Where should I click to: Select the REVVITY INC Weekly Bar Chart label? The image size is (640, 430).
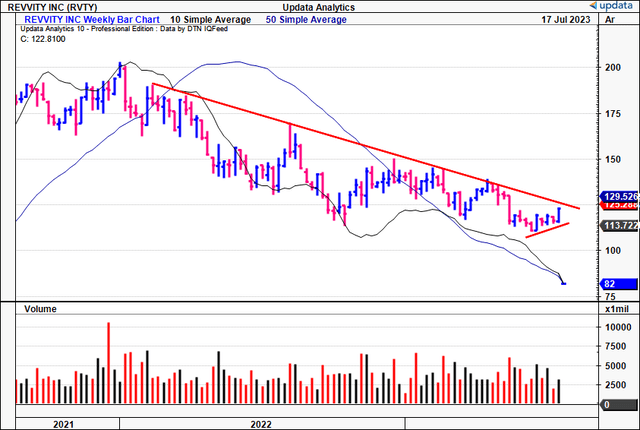pos(92,20)
